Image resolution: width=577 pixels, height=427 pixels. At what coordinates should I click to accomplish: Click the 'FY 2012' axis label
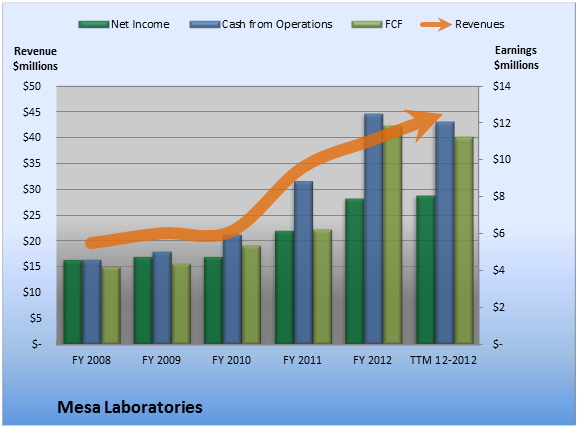pyautogui.click(x=372, y=360)
